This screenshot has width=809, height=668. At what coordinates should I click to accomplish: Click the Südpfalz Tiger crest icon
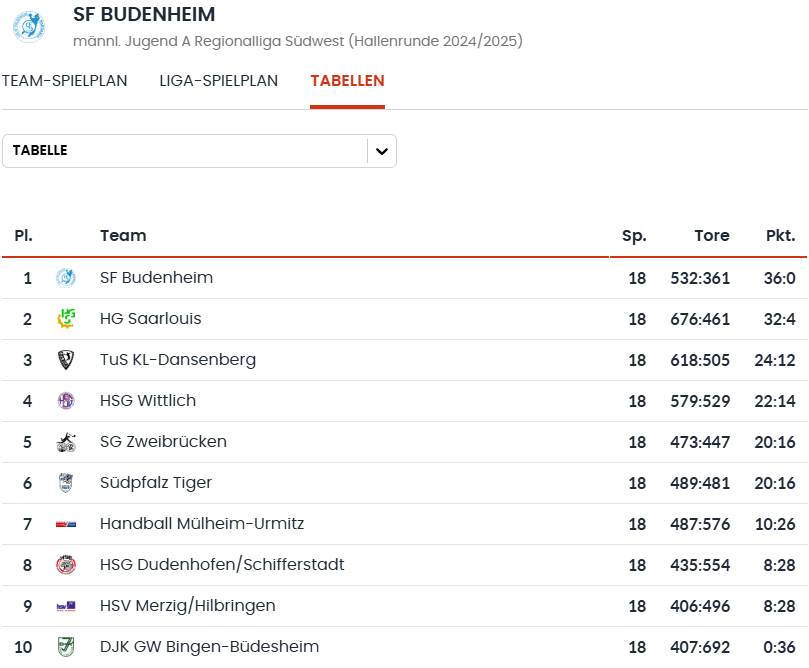pos(66,483)
